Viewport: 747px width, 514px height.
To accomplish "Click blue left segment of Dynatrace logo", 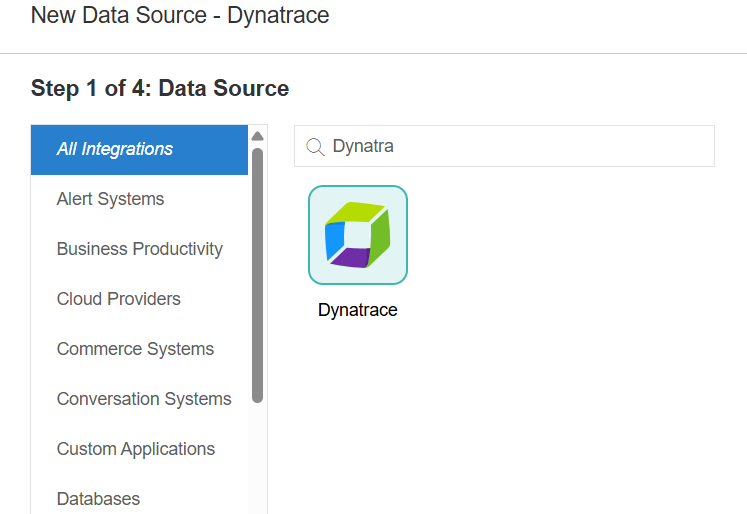I will coord(335,238).
